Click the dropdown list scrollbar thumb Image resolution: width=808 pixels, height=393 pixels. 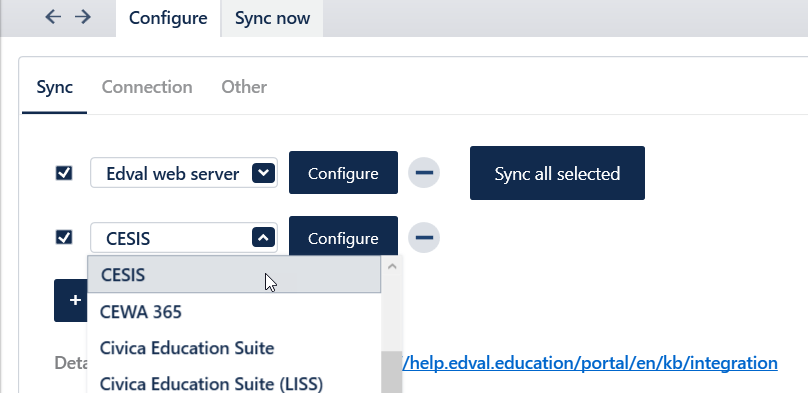[392, 372]
